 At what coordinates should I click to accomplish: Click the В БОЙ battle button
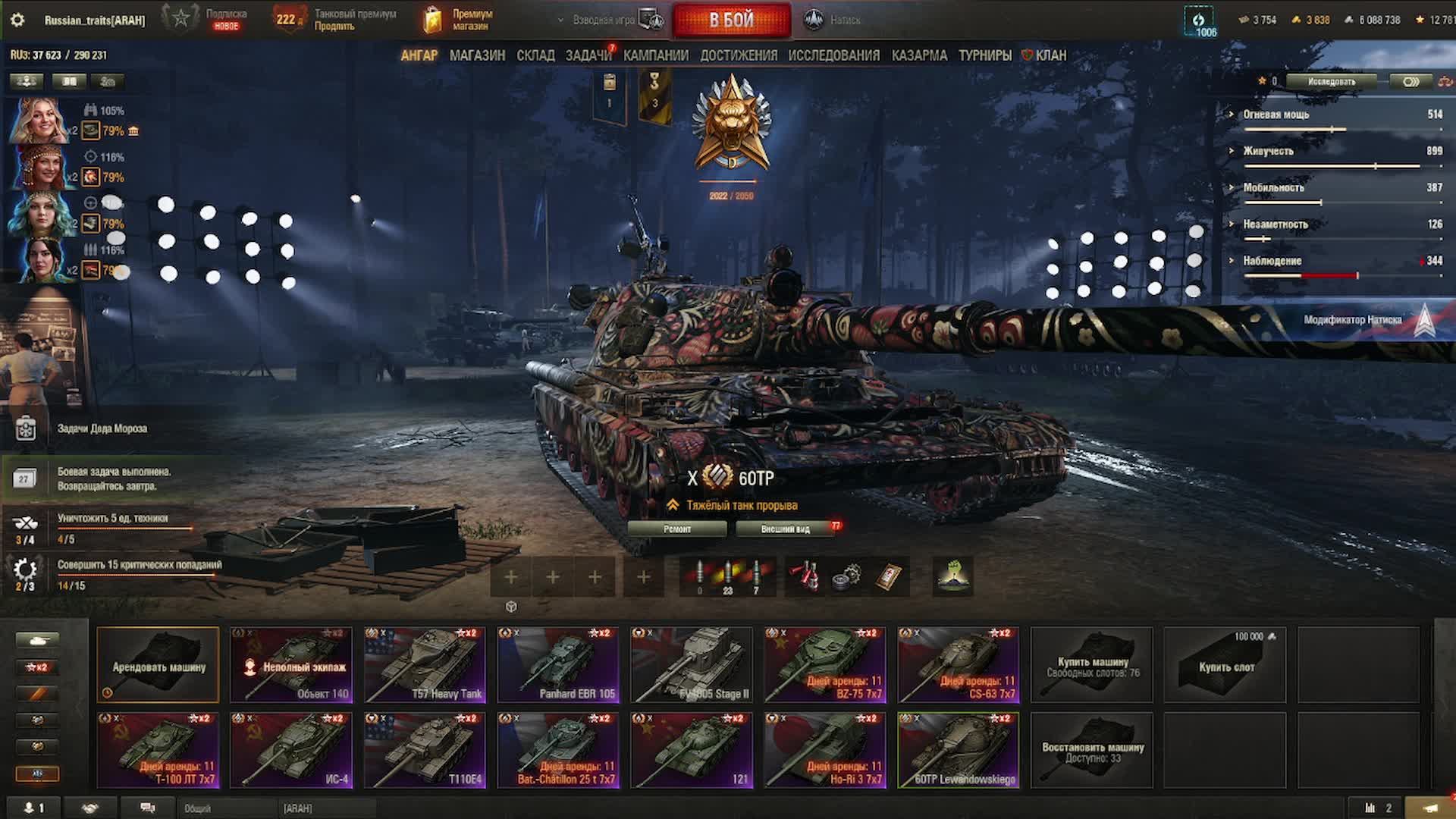(732, 20)
